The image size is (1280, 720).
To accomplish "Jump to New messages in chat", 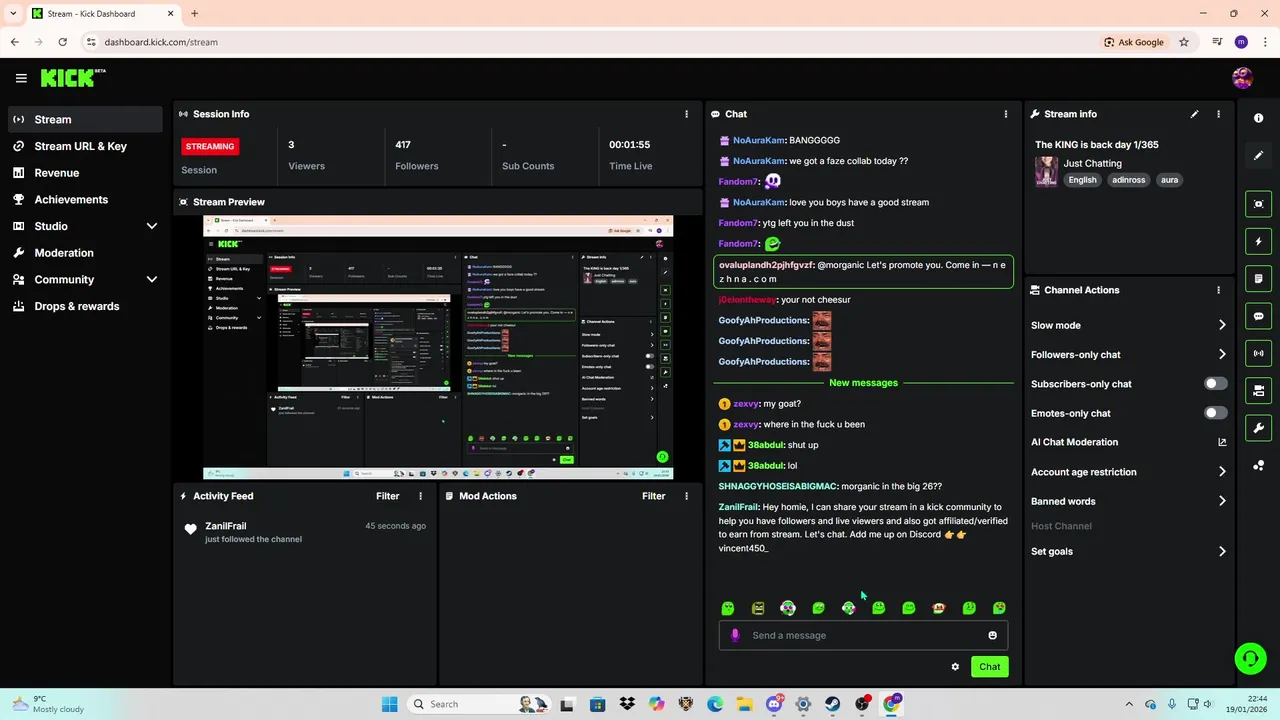I will 863,383.
